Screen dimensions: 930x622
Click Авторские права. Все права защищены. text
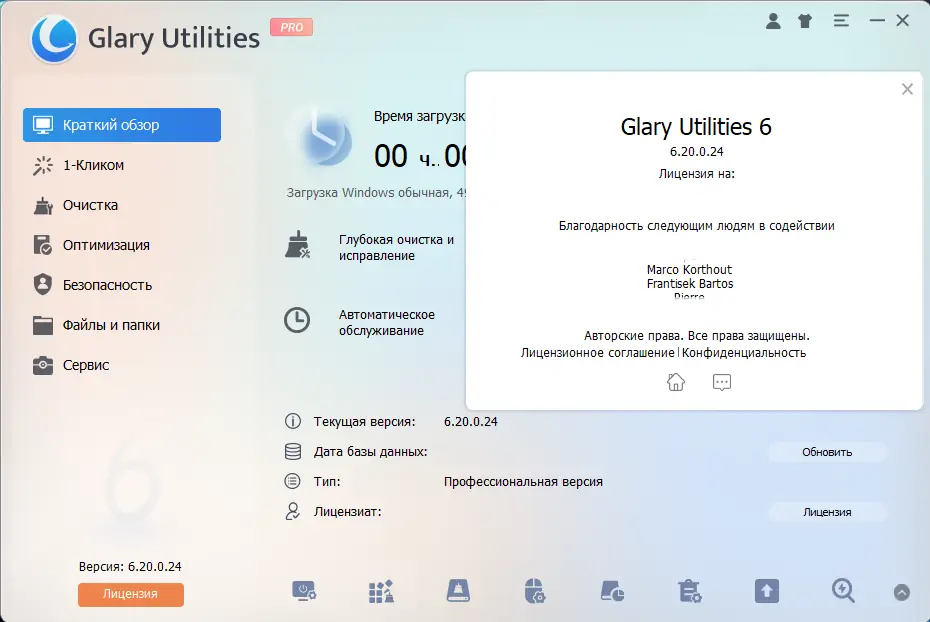[x=697, y=336]
